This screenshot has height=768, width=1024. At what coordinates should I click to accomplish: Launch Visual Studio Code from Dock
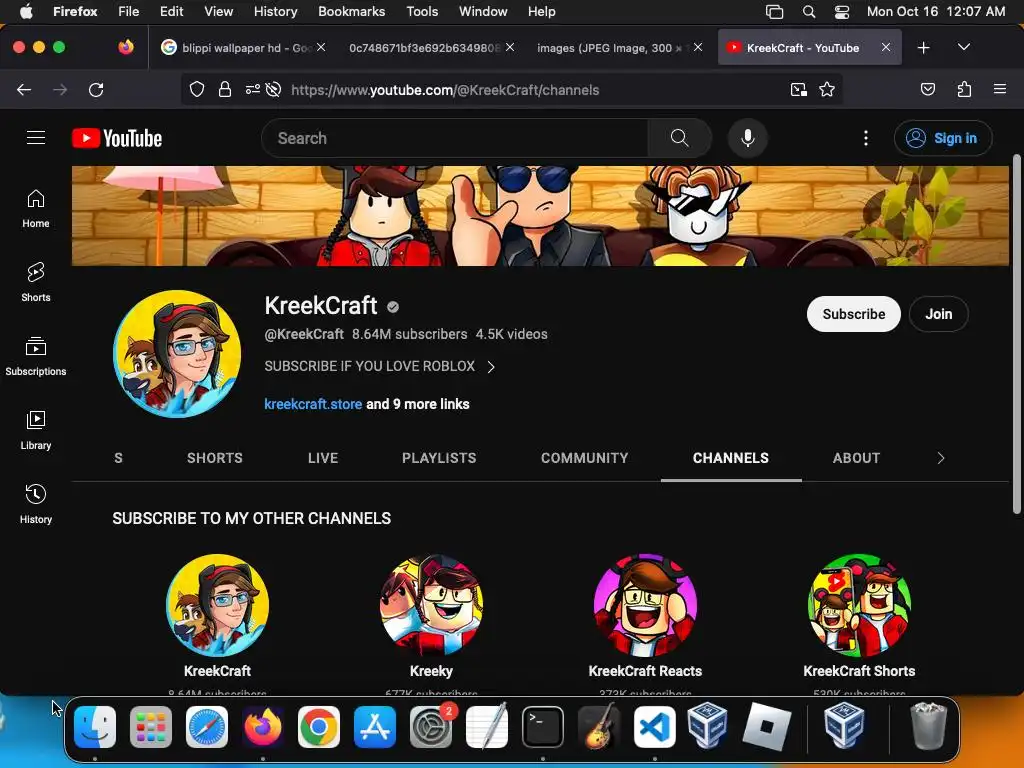pyautogui.click(x=654, y=727)
